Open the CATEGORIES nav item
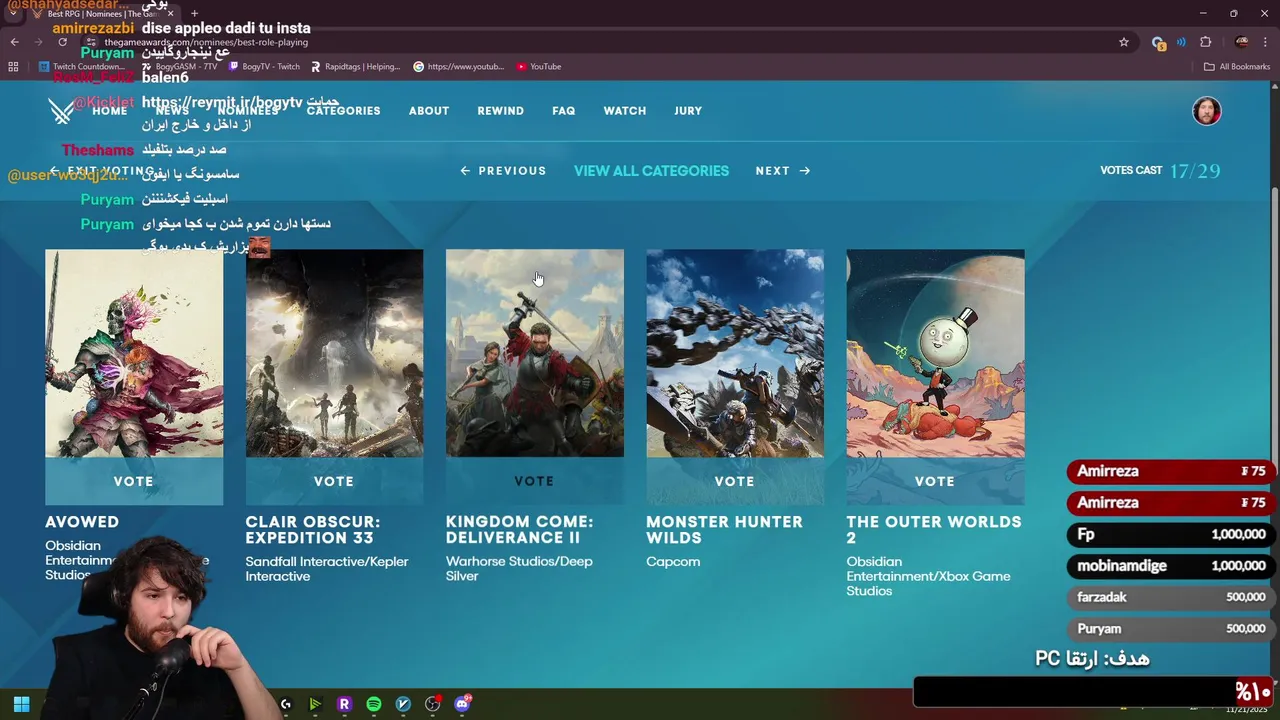The image size is (1280, 720). 343,111
